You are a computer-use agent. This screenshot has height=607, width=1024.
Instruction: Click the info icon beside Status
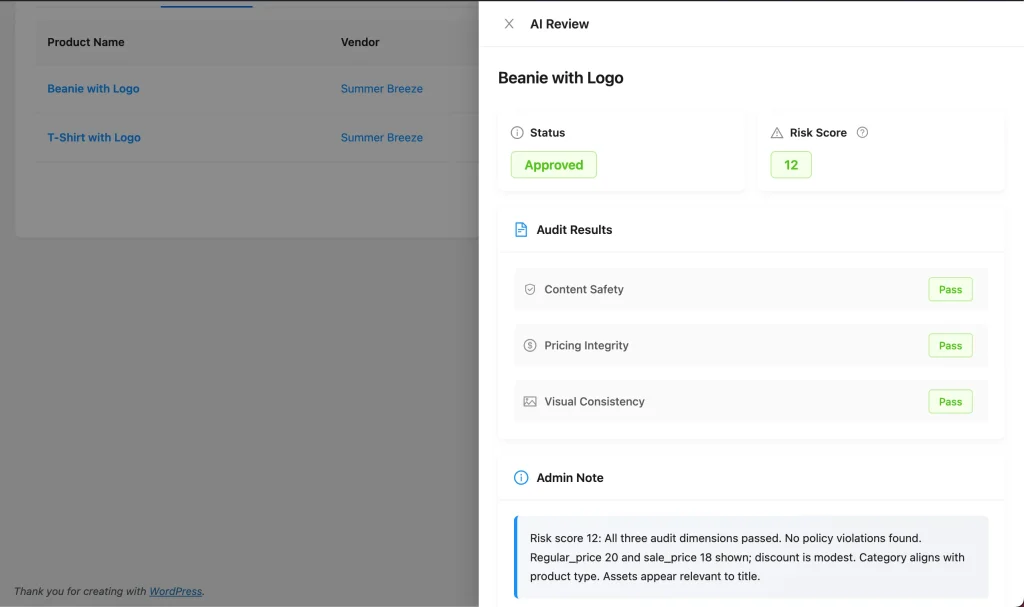517,132
